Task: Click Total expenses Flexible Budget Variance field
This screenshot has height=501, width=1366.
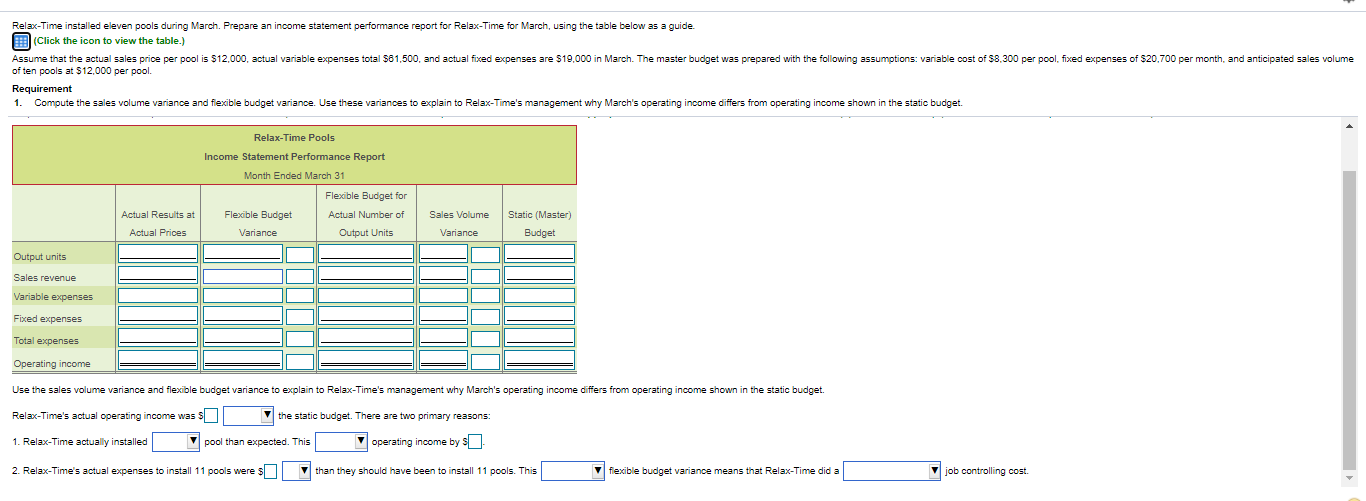Action: pyautogui.click(x=243, y=338)
